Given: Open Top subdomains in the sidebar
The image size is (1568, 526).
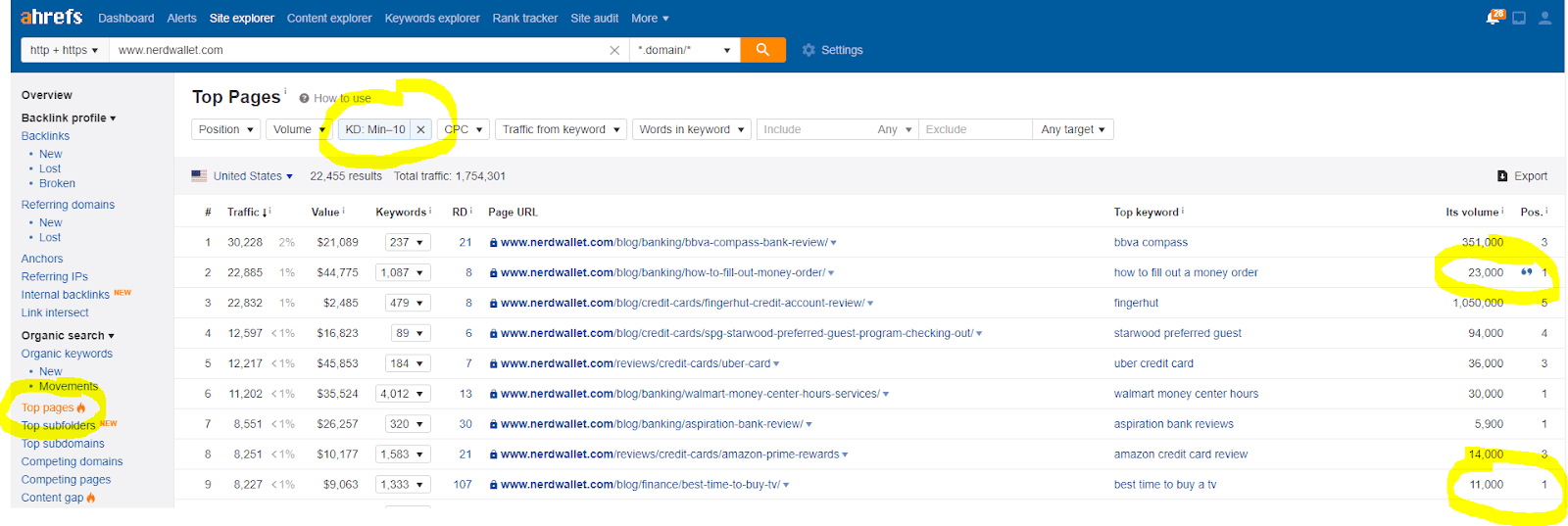Looking at the screenshot, I should [63, 444].
